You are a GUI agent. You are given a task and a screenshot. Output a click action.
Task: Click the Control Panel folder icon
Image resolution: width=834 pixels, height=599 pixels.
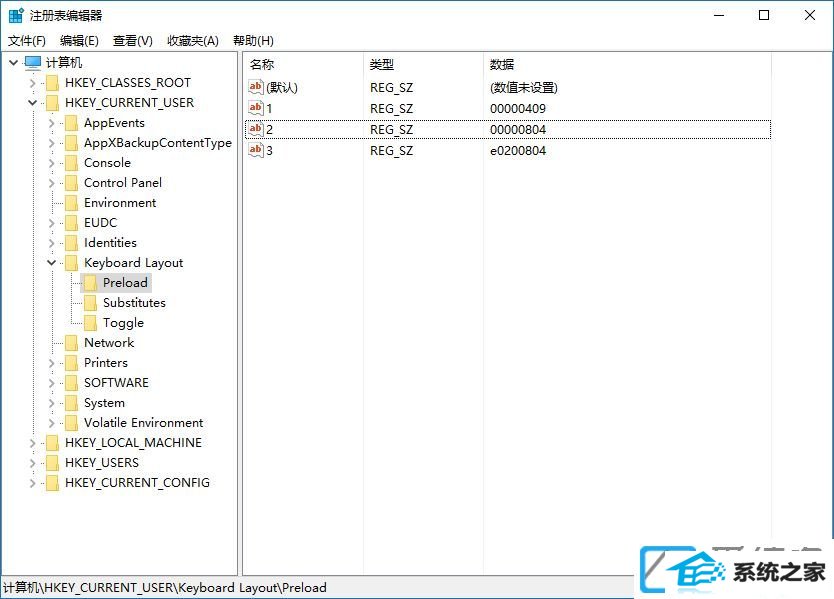(71, 183)
